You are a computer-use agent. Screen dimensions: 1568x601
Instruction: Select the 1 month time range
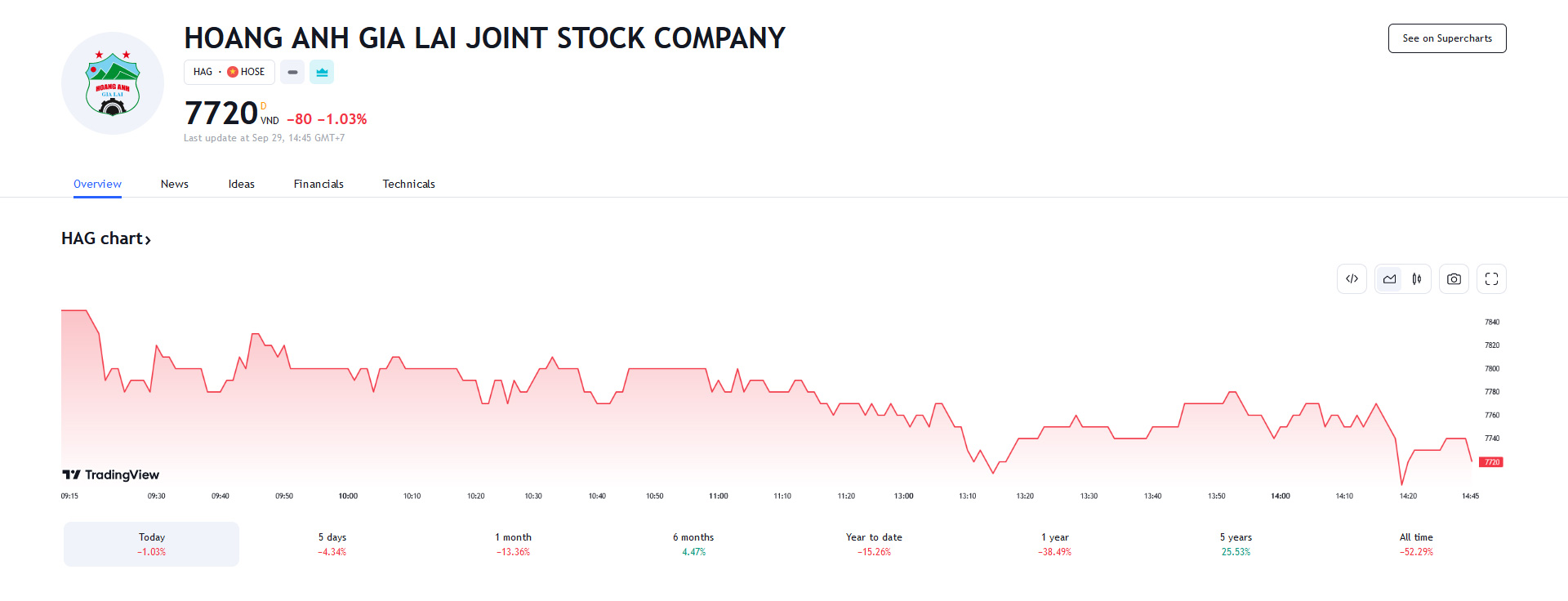(x=513, y=544)
